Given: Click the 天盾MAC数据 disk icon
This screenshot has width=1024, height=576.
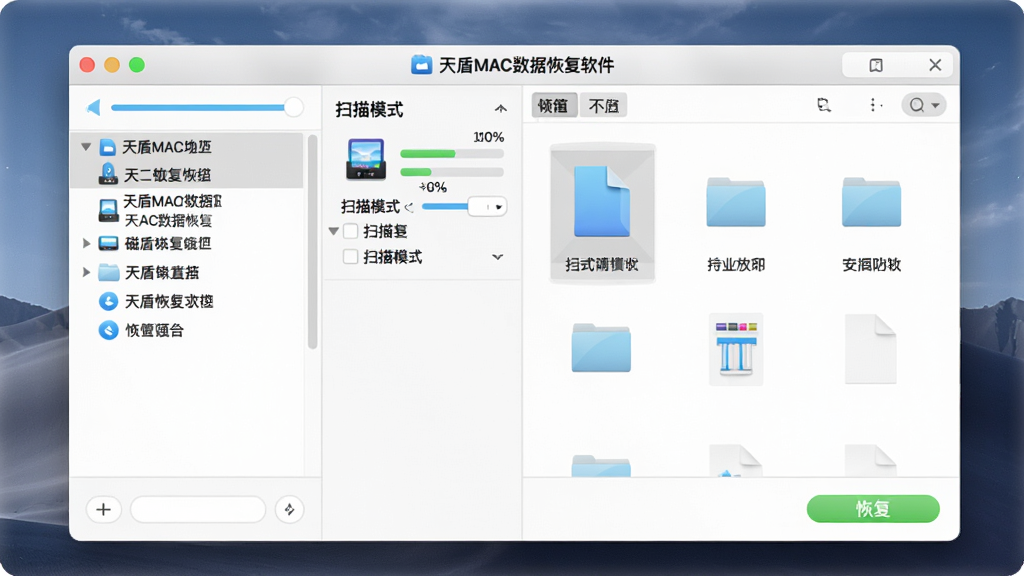Looking at the screenshot, I should [108, 210].
